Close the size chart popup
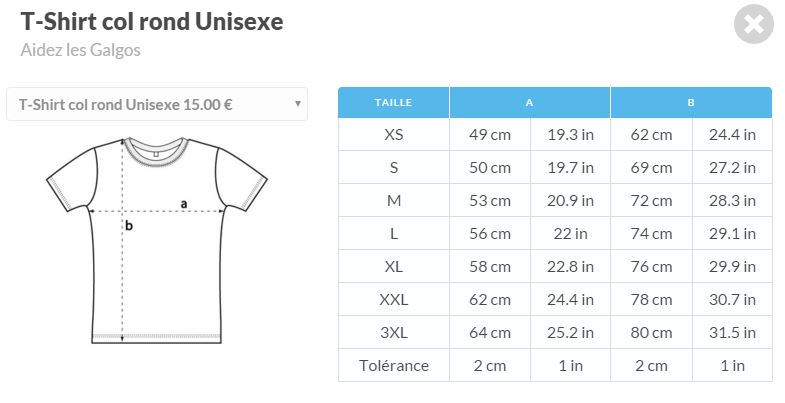Image resolution: width=785 pixels, height=403 pixels. 753,24
